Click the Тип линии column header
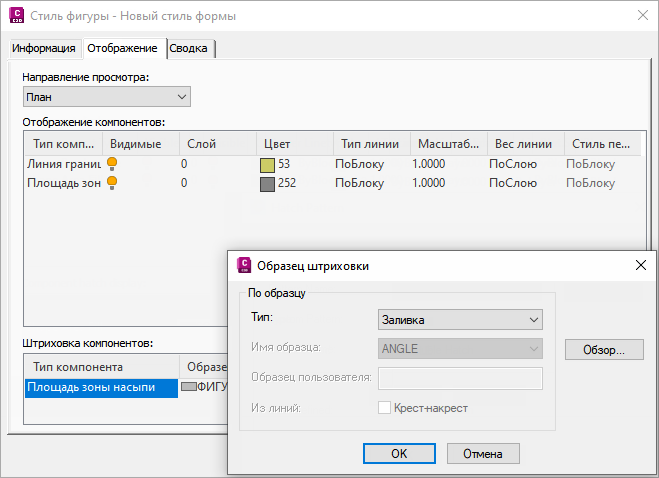 coord(370,143)
